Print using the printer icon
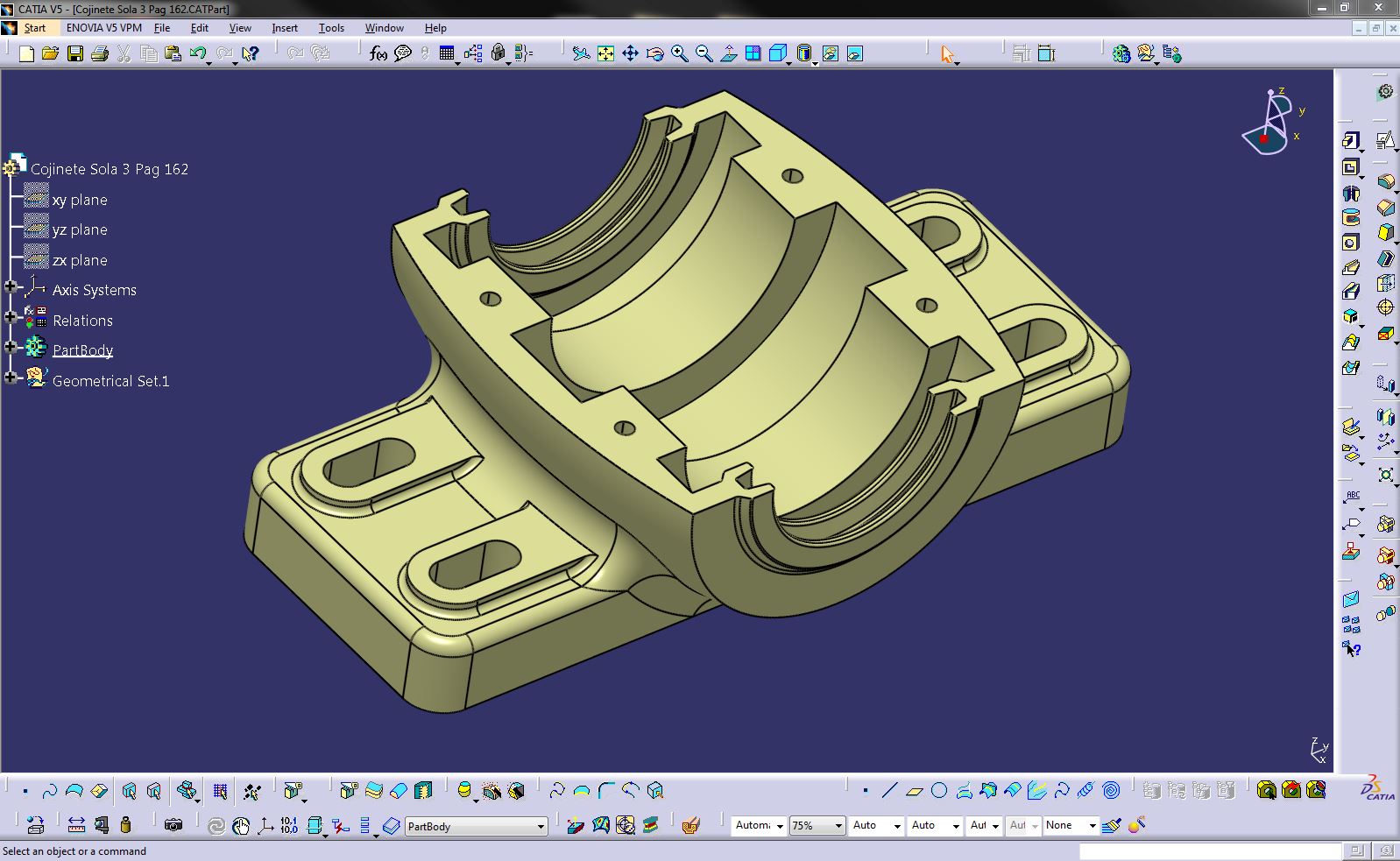The width and height of the screenshot is (1400, 861). [99, 54]
